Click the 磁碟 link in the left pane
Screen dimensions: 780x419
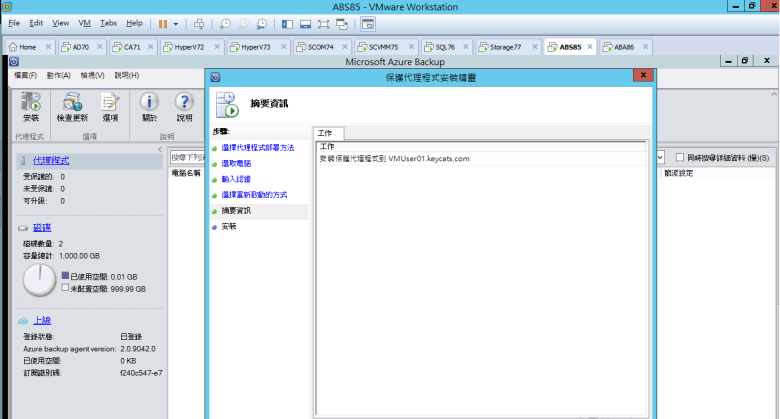[x=42, y=228]
